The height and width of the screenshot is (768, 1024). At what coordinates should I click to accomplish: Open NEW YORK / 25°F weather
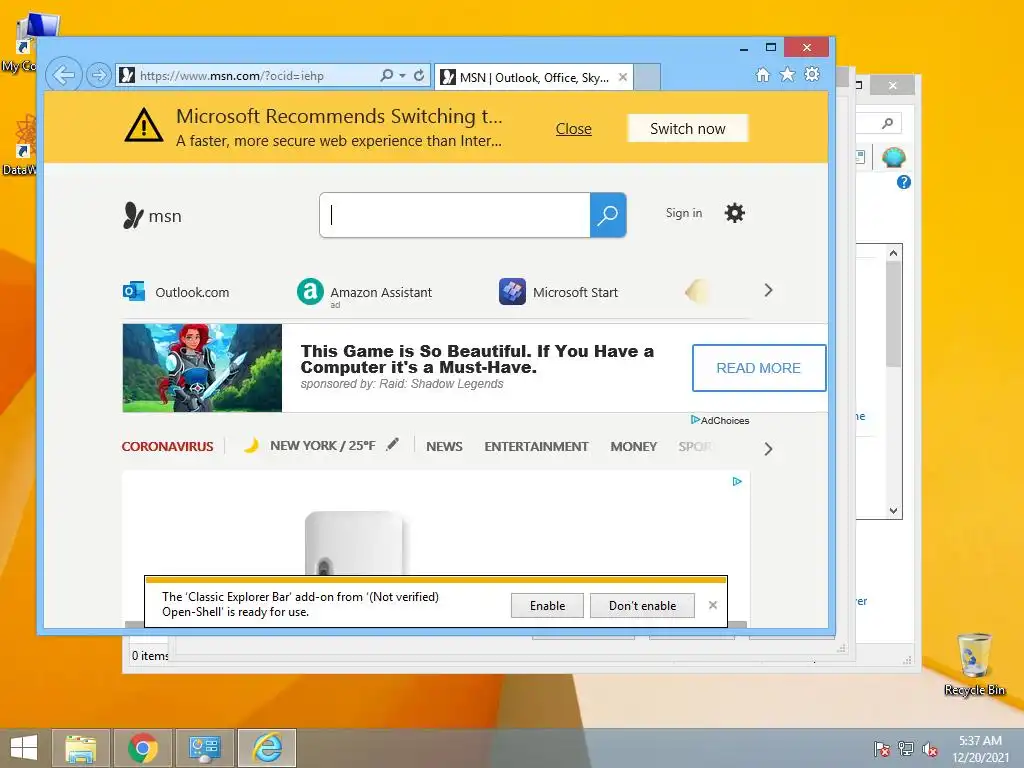[x=323, y=446]
